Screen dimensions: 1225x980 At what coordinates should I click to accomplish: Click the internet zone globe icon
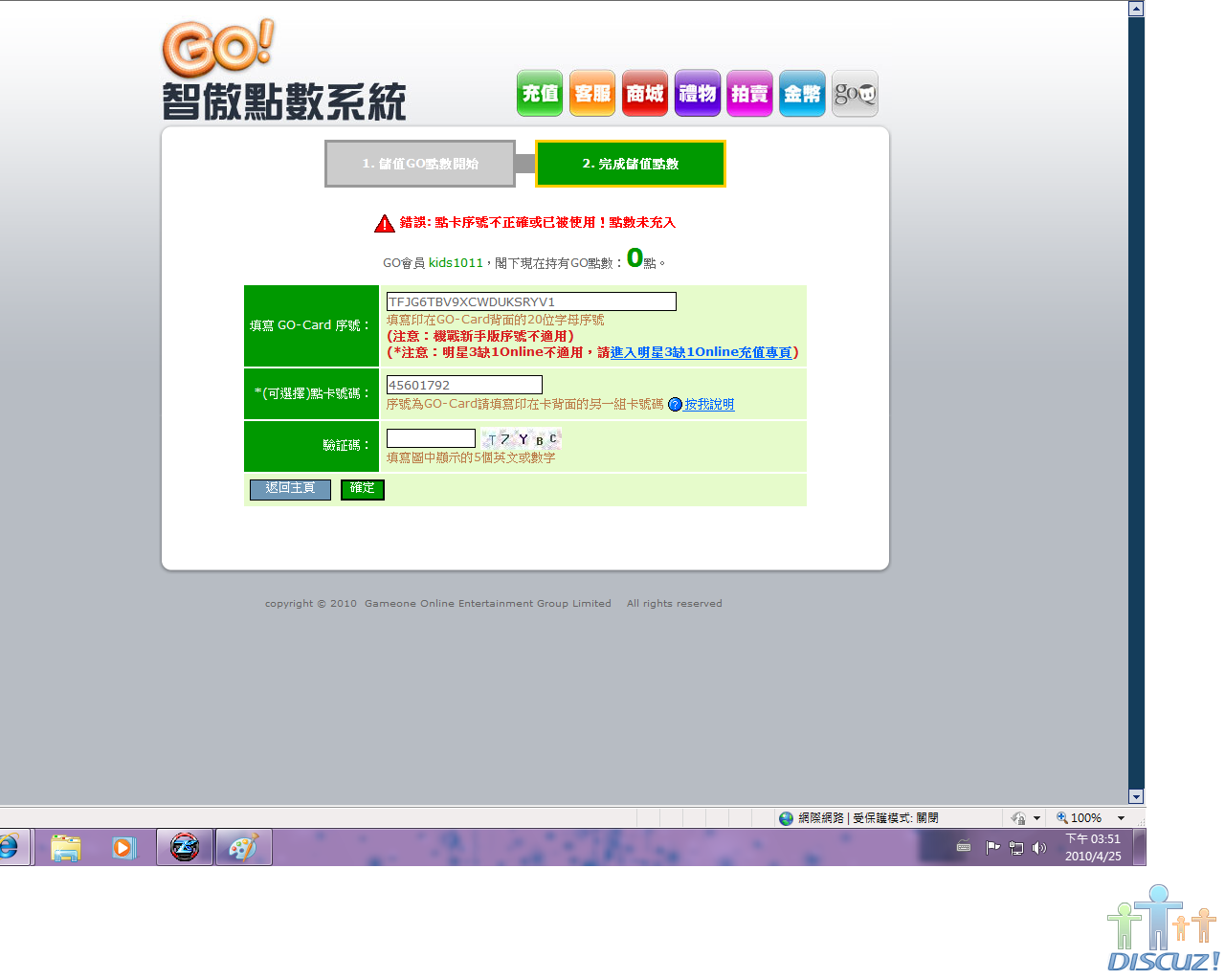787,818
